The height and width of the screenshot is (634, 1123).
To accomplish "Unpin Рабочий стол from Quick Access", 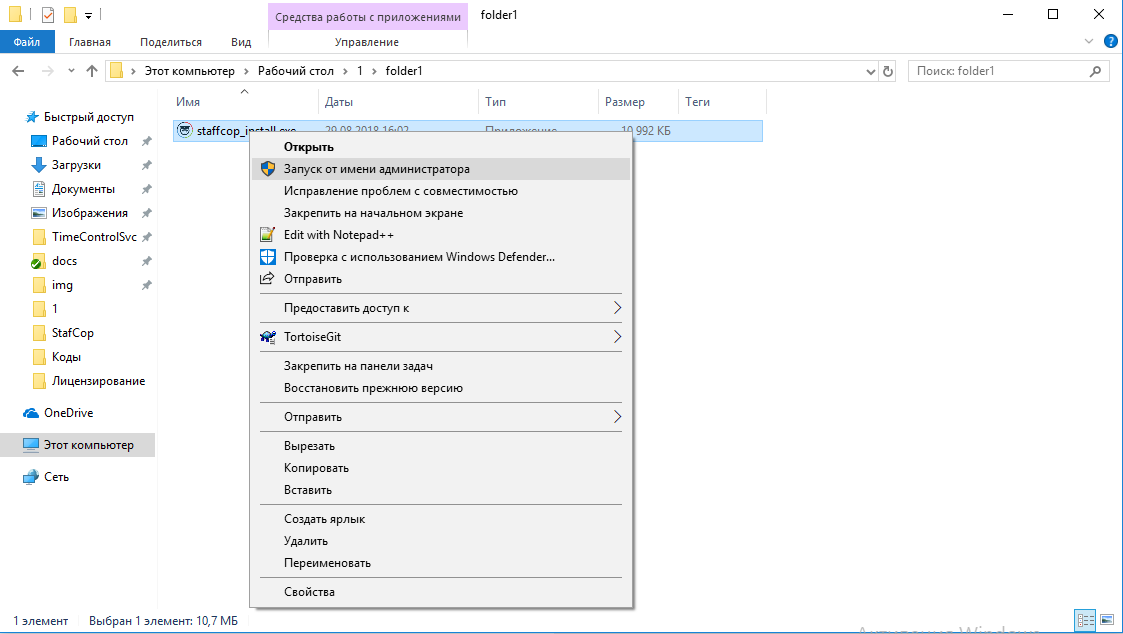I will coord(147,141).
